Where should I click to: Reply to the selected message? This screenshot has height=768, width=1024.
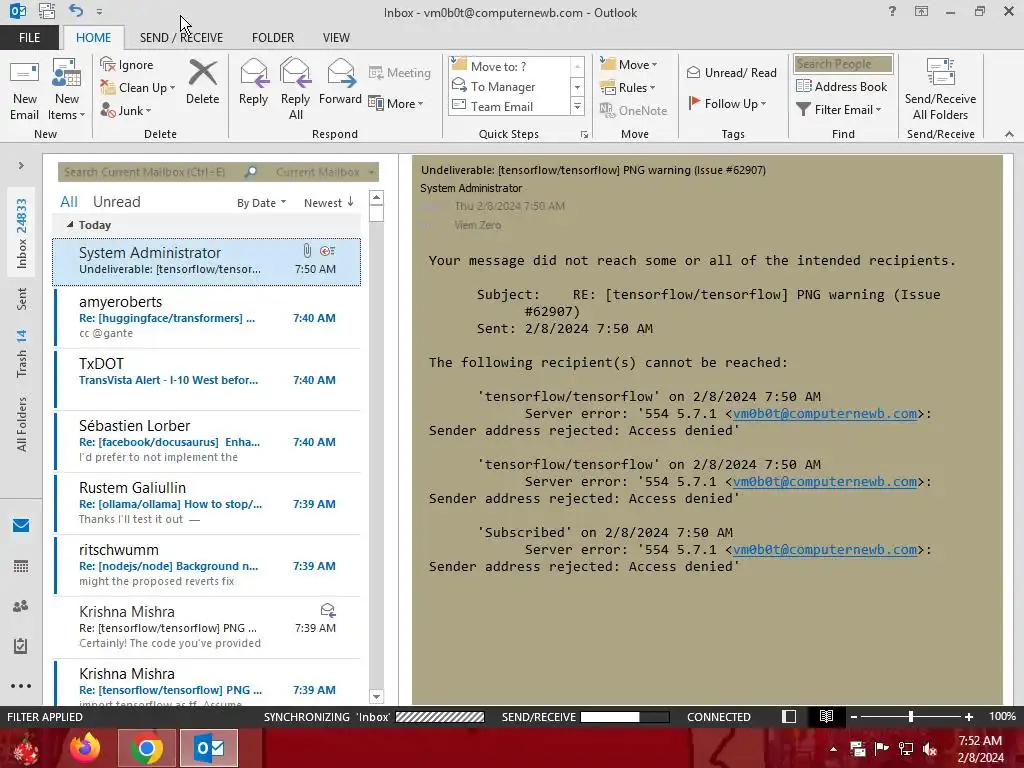(x=253, y=83)
